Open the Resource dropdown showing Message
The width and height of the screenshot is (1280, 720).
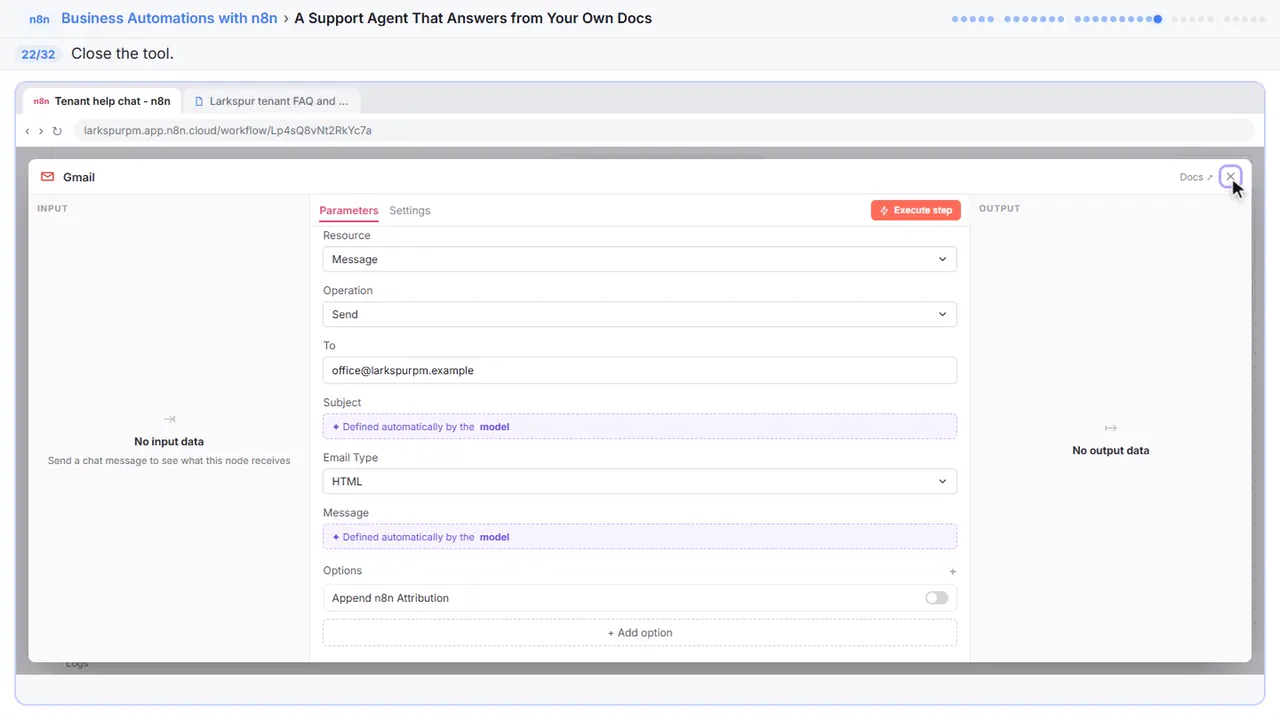[639, 259]
